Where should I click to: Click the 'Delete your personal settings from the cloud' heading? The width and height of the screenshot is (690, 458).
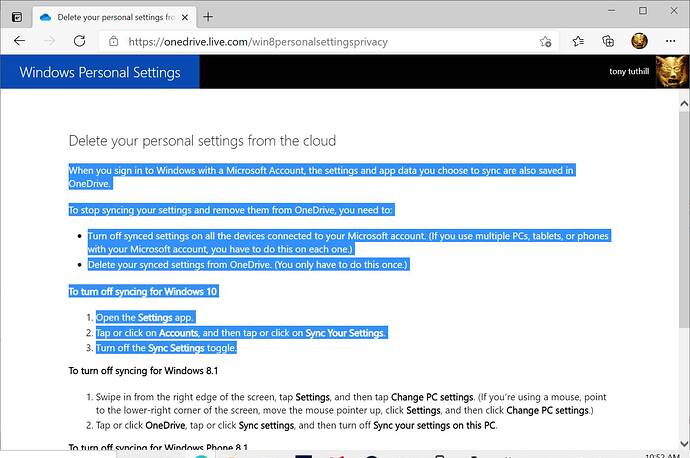(x=202, y=141)
